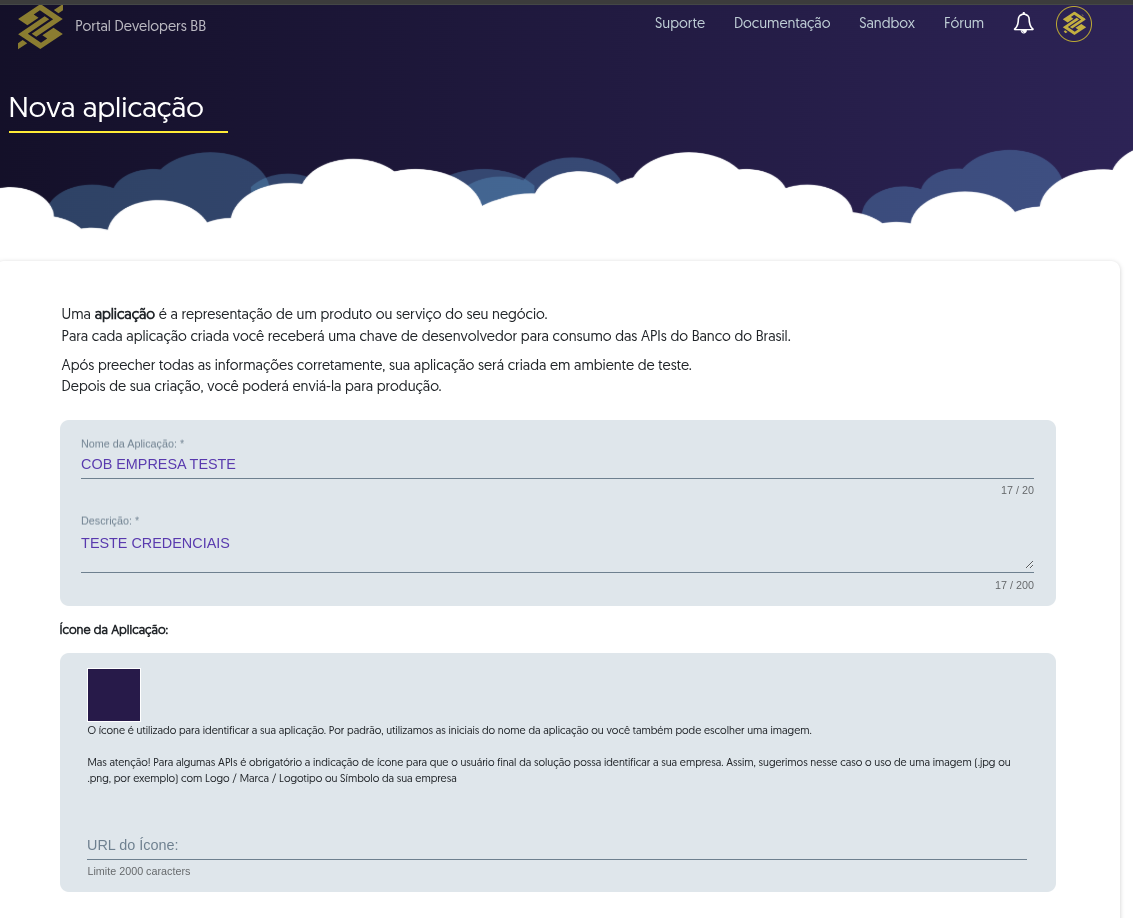The width and height of the screenshot is (1133, 918).
Task: Click the Banco do Brasil logo
Action: (x=40, y=26)
